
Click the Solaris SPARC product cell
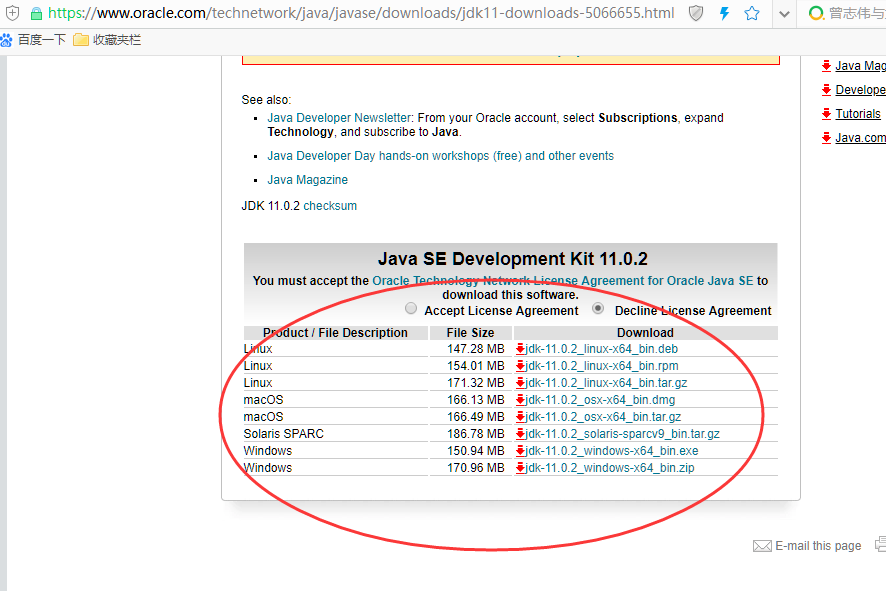click(x=336, y=434)
